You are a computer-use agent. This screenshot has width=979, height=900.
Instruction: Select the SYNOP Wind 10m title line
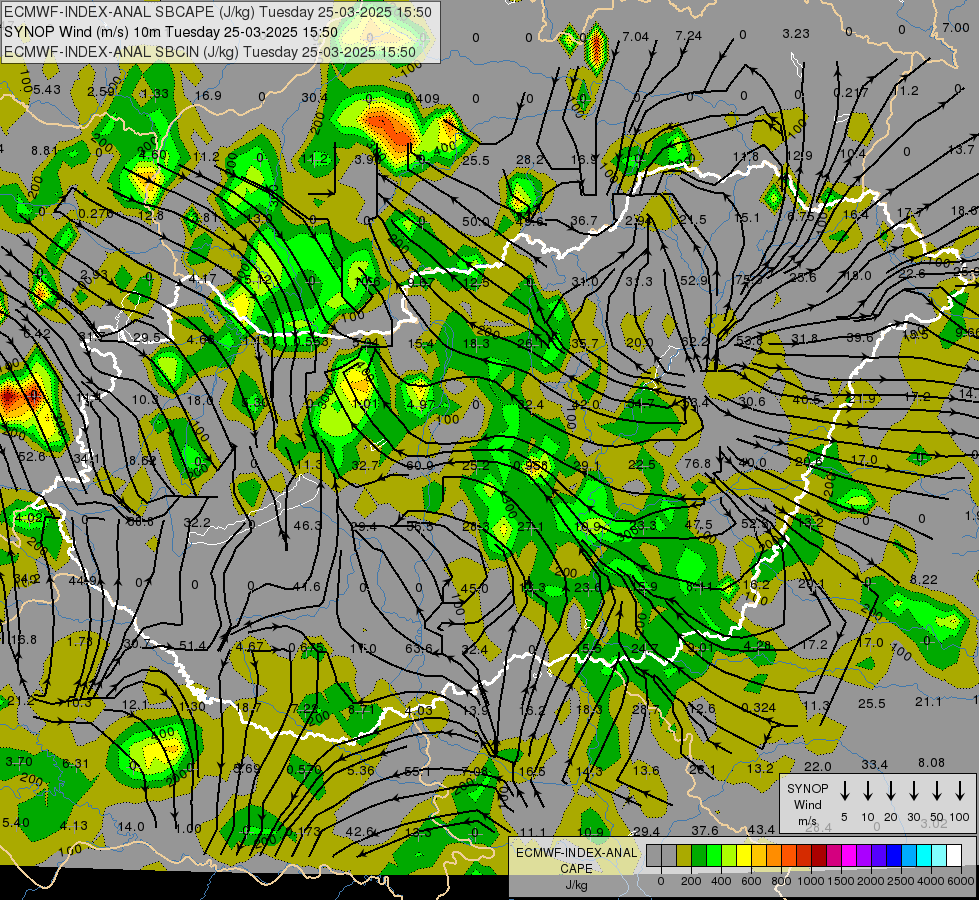[171, 32]
